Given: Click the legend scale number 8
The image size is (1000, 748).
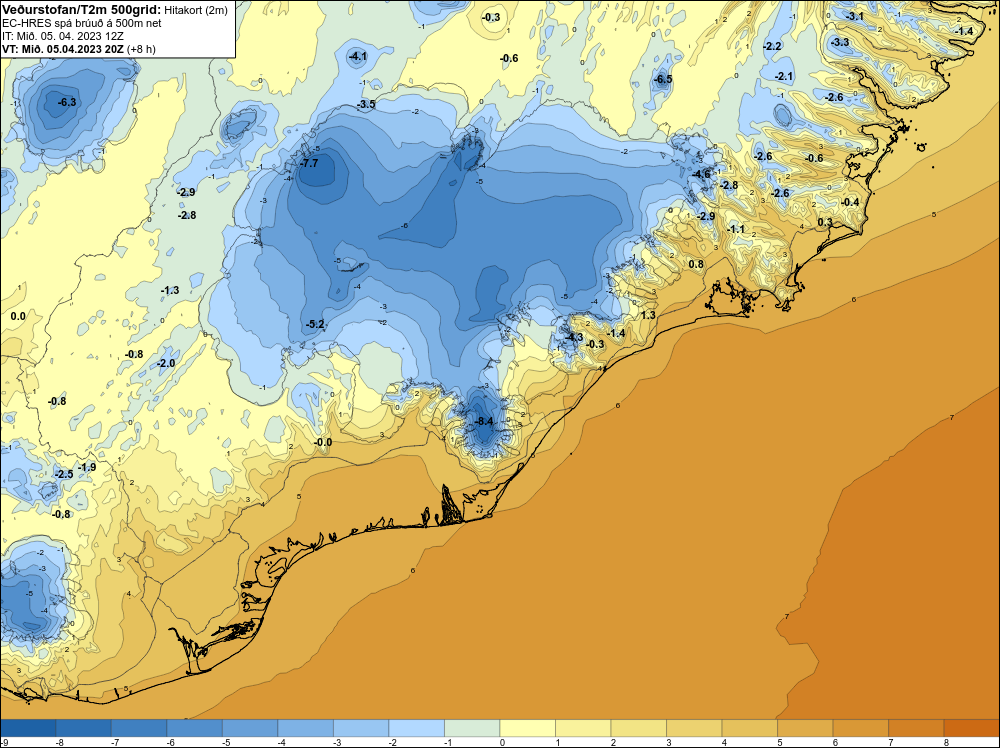Looking at the screenshot, I should 946,742.
